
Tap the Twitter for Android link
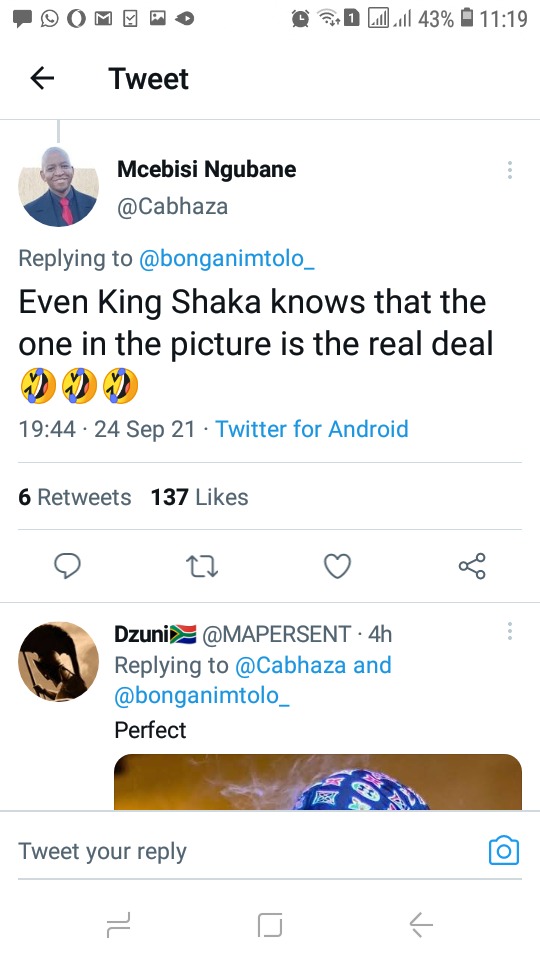pos(312,429)
